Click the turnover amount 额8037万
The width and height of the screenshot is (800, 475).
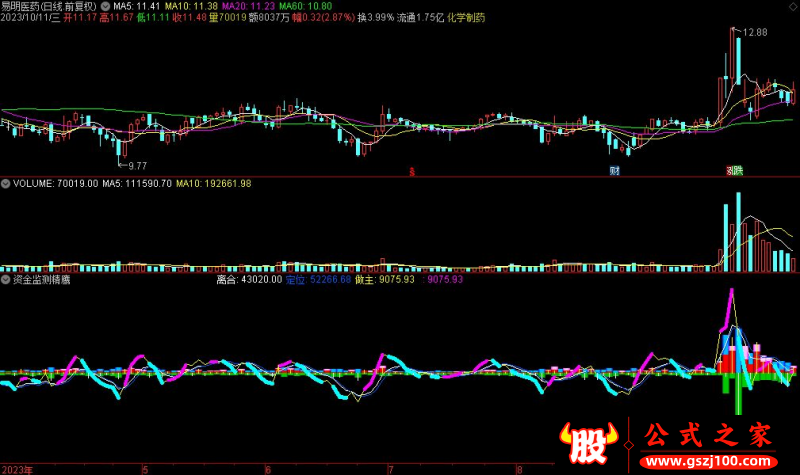click(x=269, y=17)
